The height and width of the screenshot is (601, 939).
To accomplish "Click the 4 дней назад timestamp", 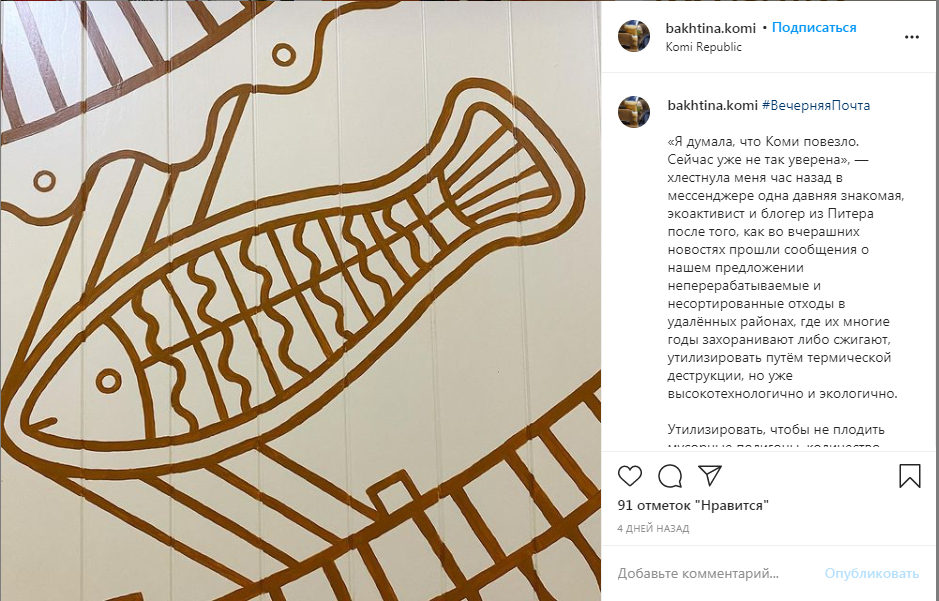I will coord(653,529).
